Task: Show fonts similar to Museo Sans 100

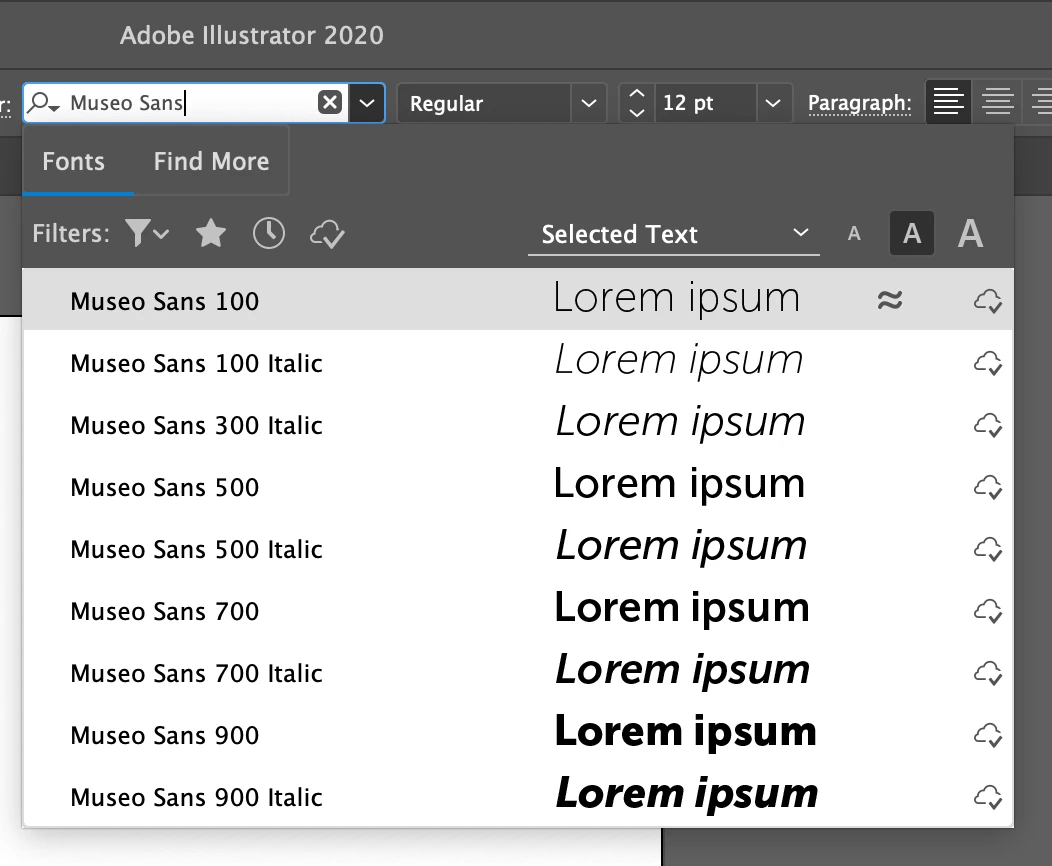Action: [890, 300]
